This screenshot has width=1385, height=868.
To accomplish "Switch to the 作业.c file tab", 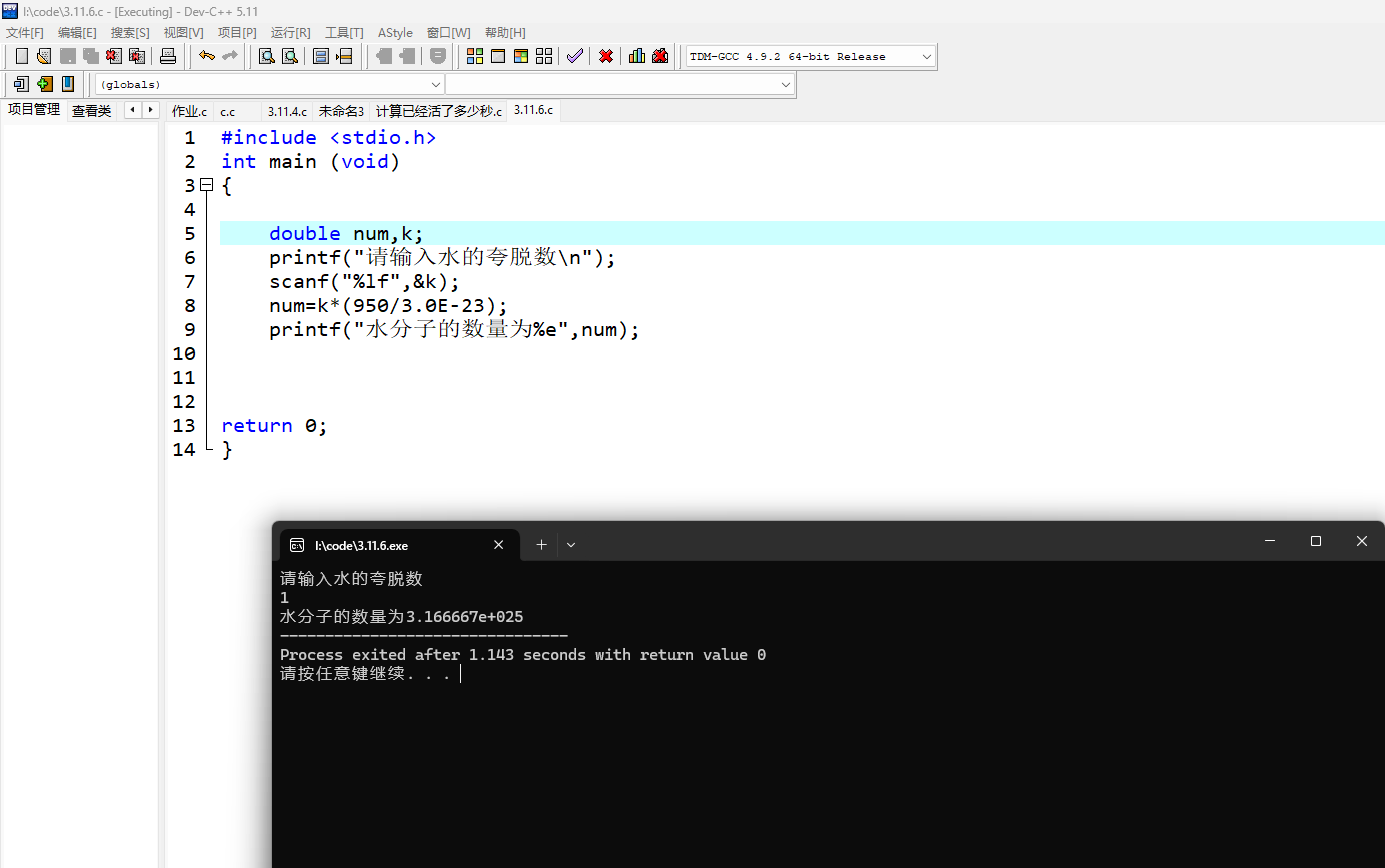I will click(x=189, y=111).
